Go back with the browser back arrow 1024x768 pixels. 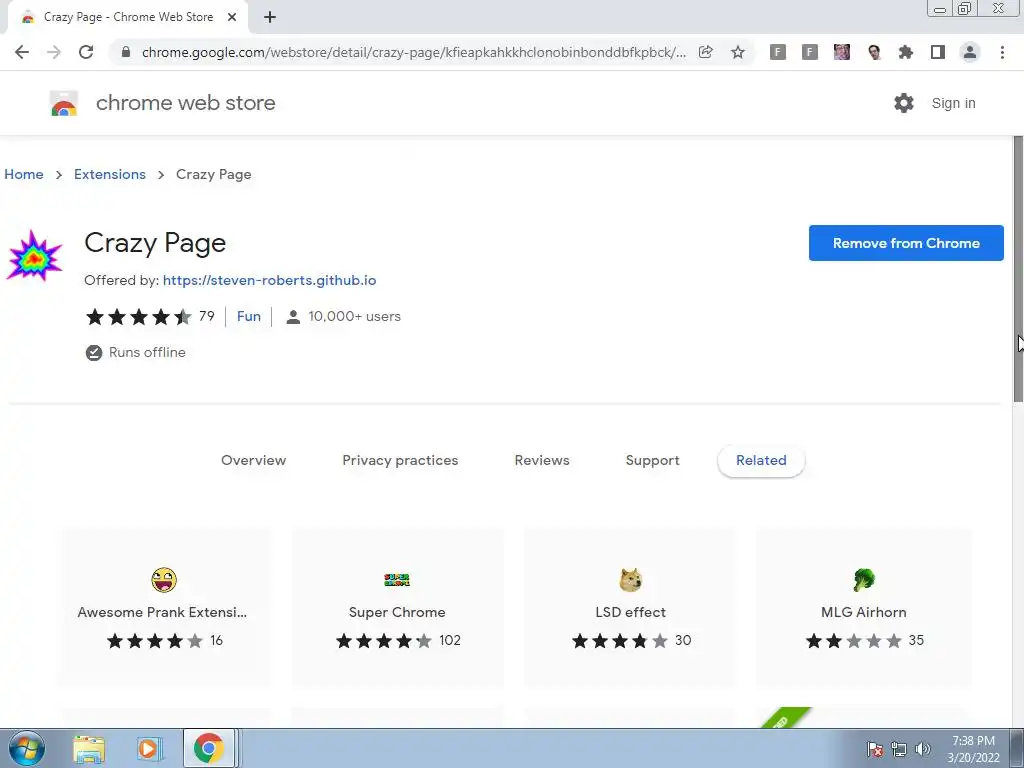[x=22, y=52]
